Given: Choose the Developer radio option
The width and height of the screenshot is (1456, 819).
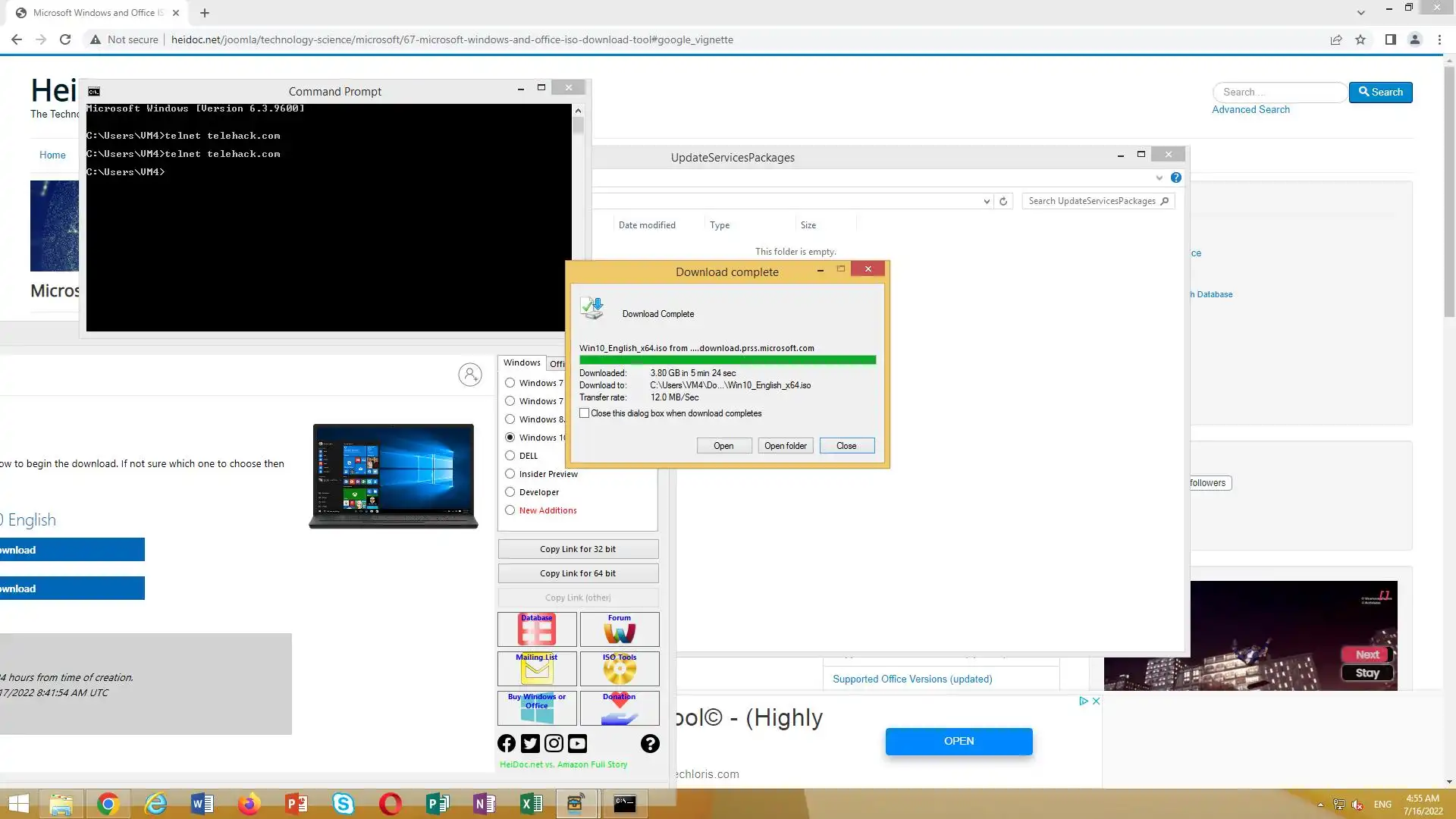Looking at the screenshot, I should coord(510,492).
